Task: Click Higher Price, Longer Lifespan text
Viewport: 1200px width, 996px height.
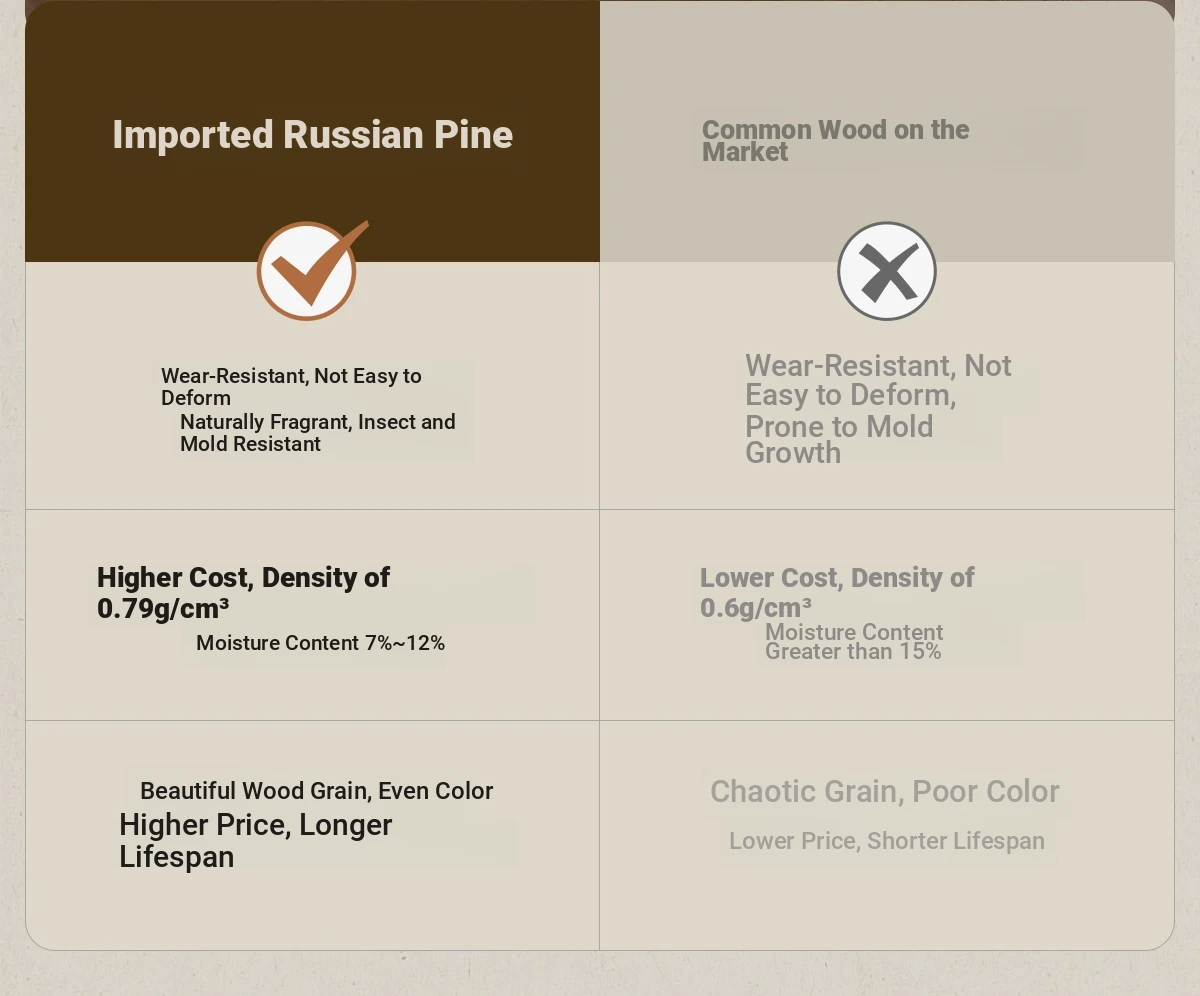Action: click(x=256, y=840)
